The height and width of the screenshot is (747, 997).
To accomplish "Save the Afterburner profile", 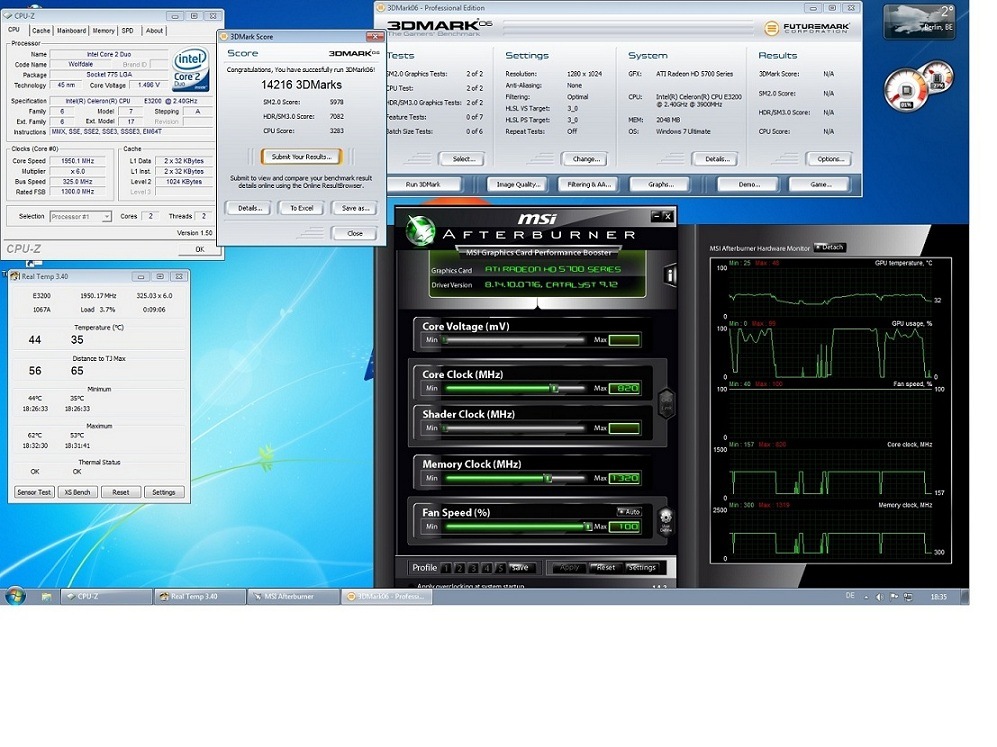I will pyautogui.click(x=520, y=568).
